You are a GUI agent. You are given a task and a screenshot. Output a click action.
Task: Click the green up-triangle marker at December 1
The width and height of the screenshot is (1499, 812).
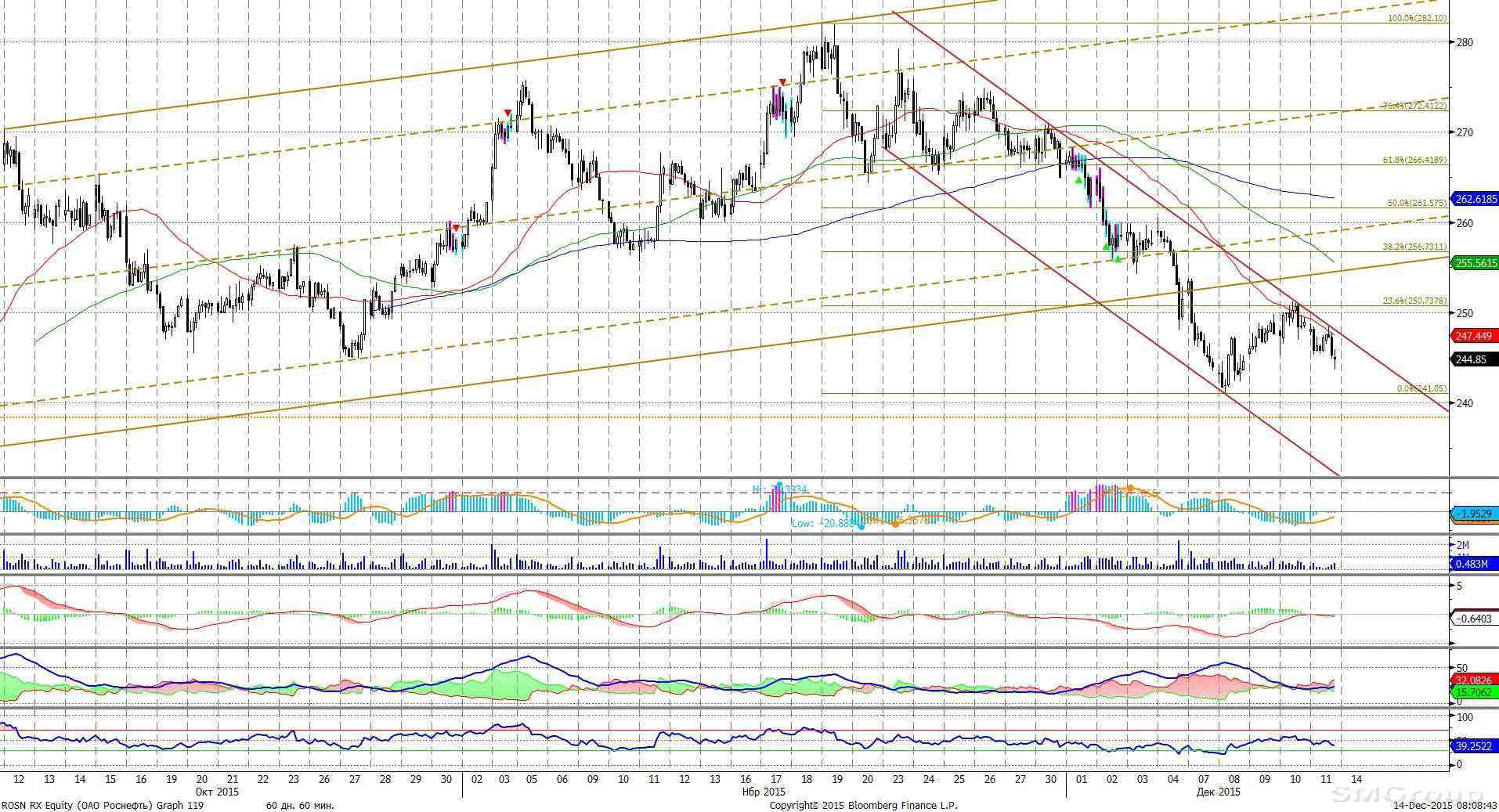1078,181
